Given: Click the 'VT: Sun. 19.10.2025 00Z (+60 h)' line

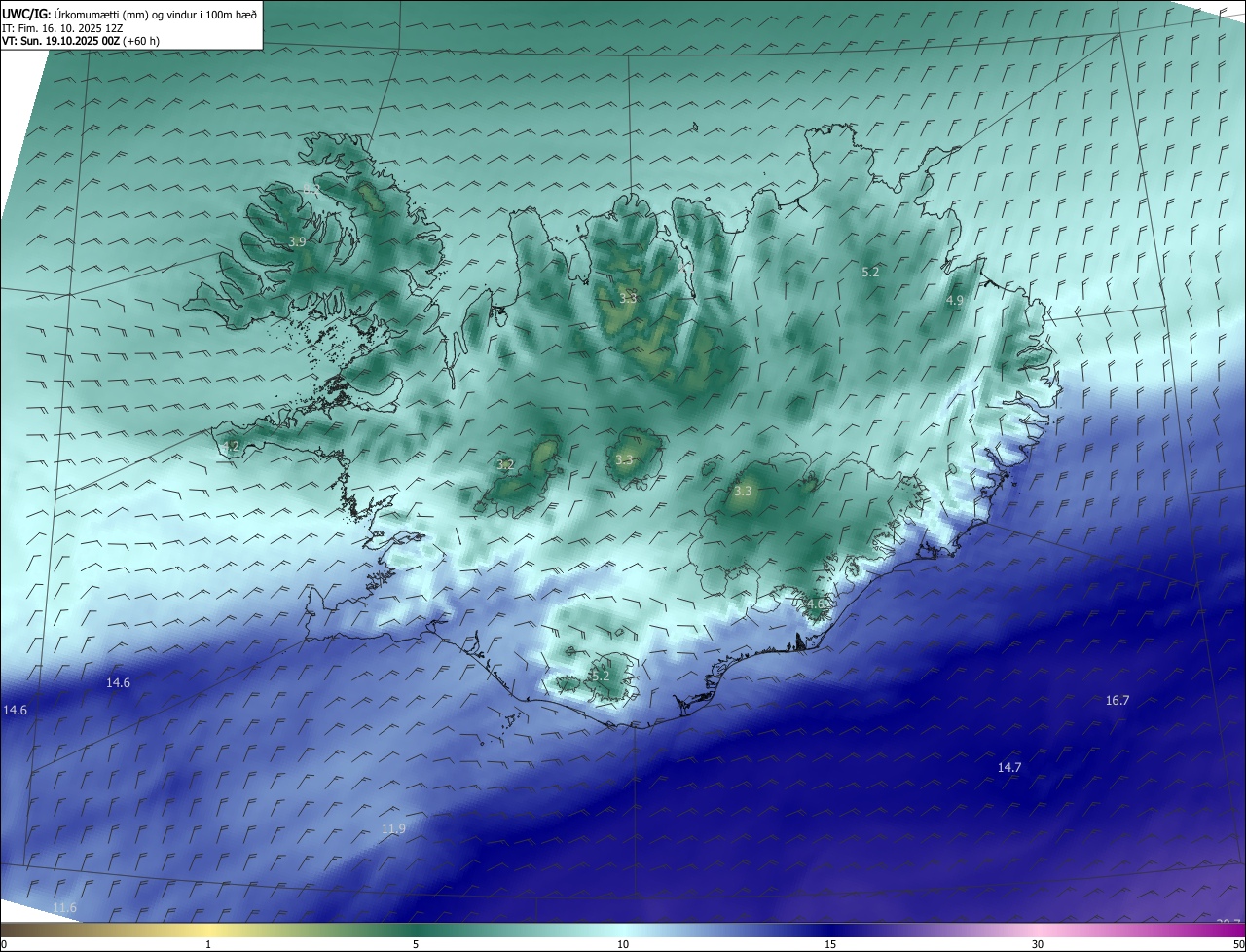Looking at the screenshot, I should (x=81, y=41).
